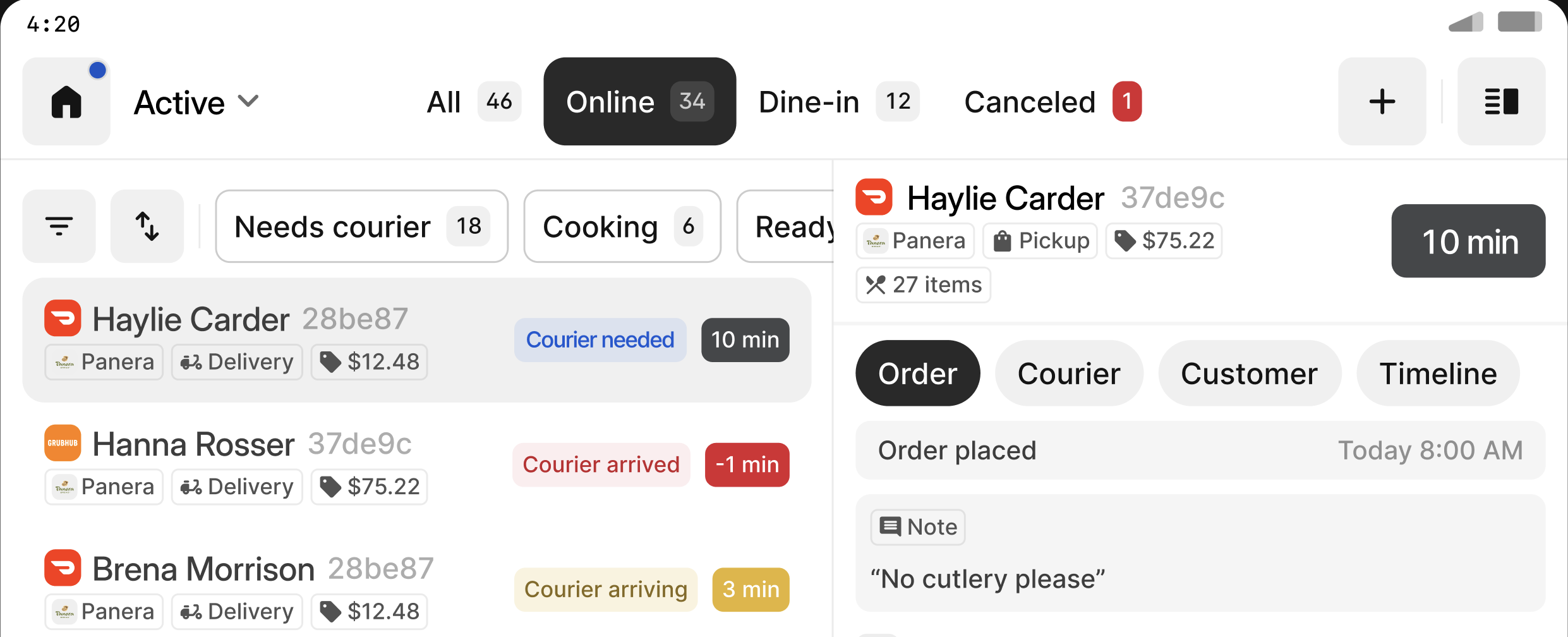The width and height of the screenshot is (1568, 637).
Task: Click the home icon
Action: (x=66, y=101)
